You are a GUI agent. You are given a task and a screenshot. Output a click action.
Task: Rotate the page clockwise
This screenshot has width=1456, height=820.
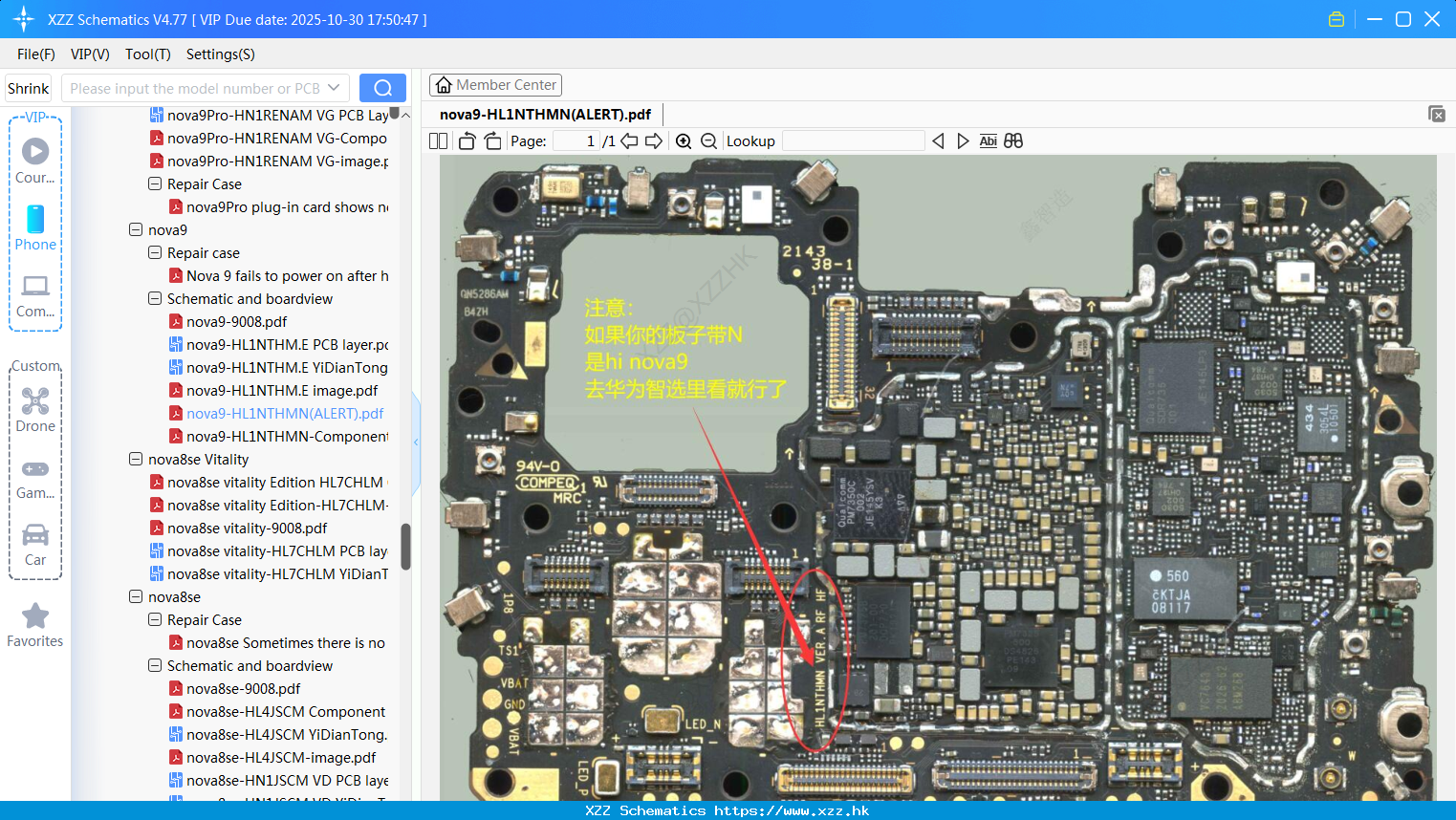[492, 141]
